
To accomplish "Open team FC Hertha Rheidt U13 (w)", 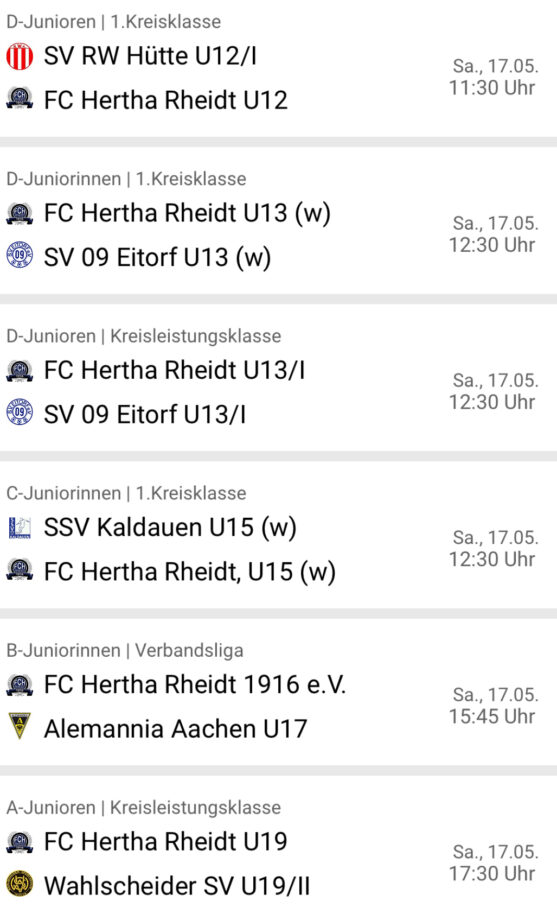I will click(x=188, y=213).
